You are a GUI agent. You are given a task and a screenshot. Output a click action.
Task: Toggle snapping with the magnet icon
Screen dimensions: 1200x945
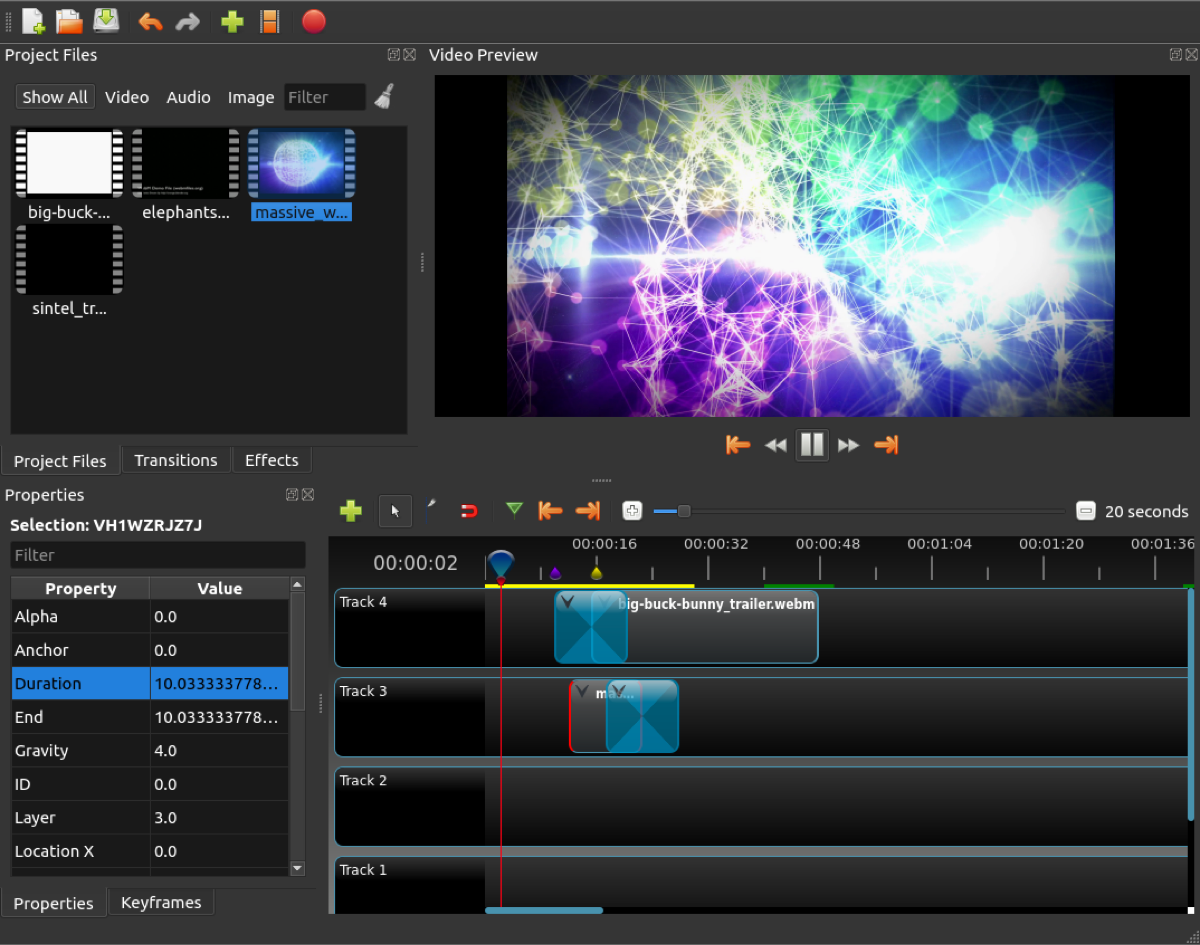click(x=468, y=511)
